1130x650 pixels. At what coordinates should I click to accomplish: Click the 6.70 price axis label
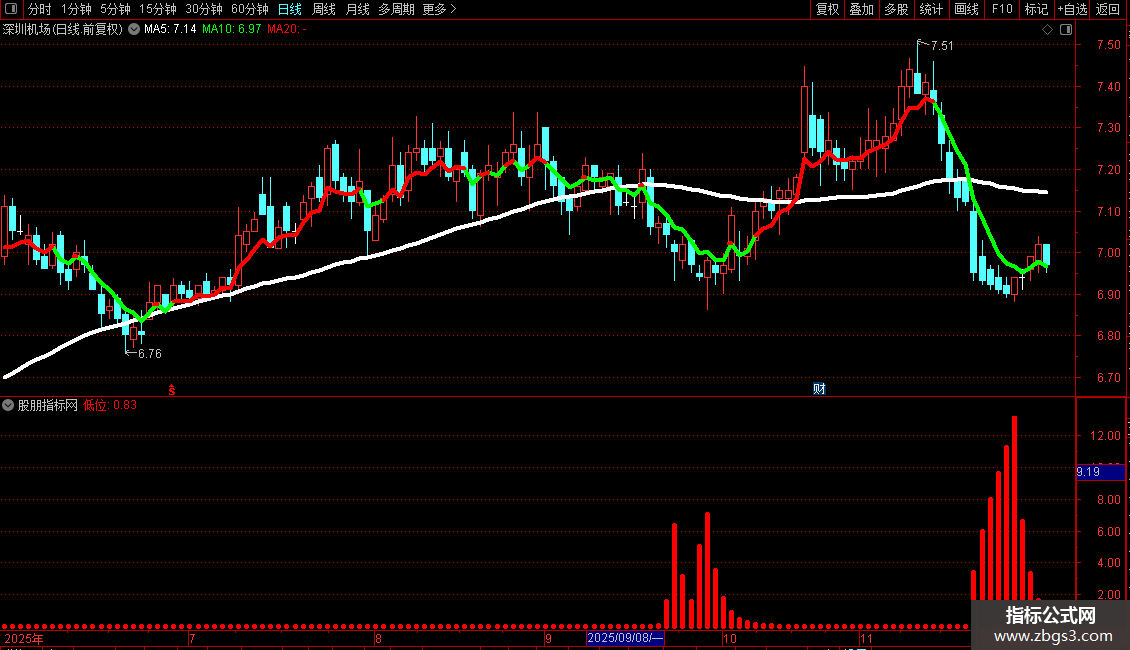[1108, 378]
